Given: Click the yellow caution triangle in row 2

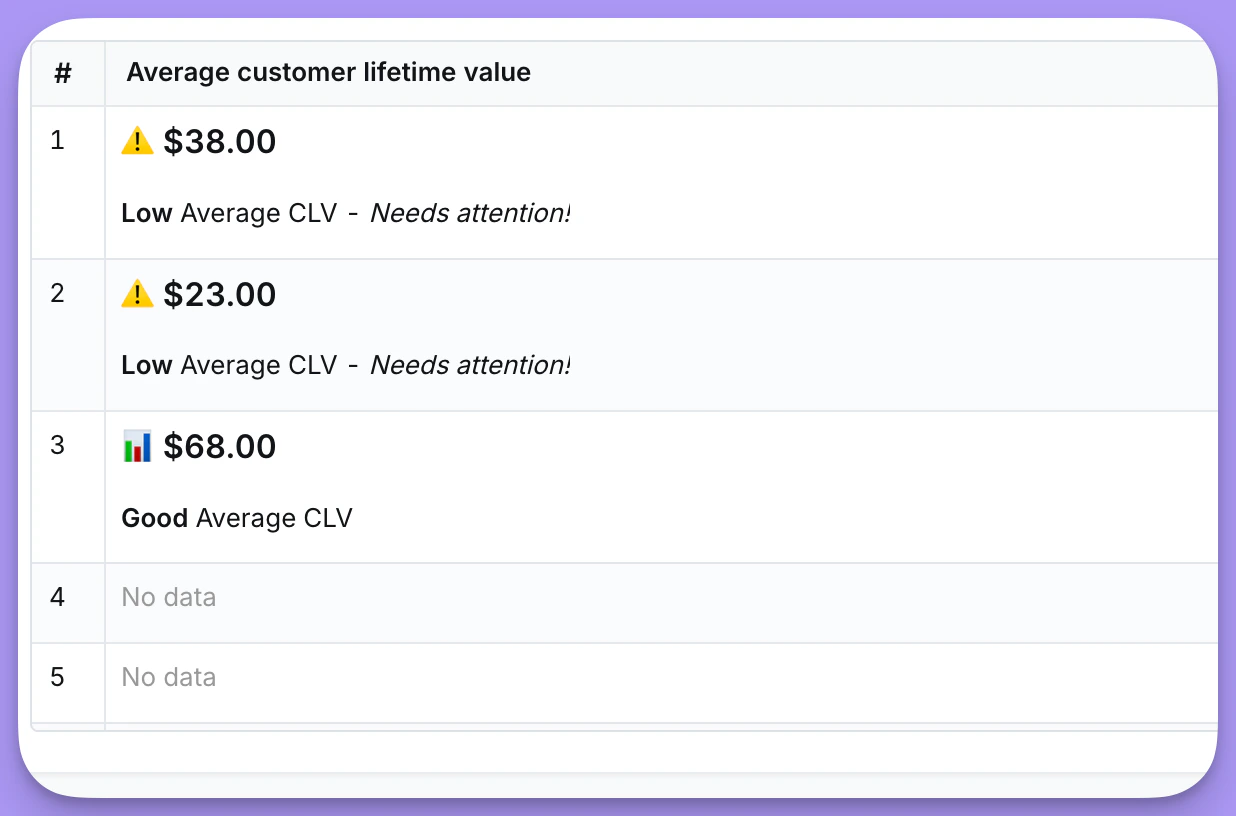Looking at the screenshot, I should tap(137, 294).
